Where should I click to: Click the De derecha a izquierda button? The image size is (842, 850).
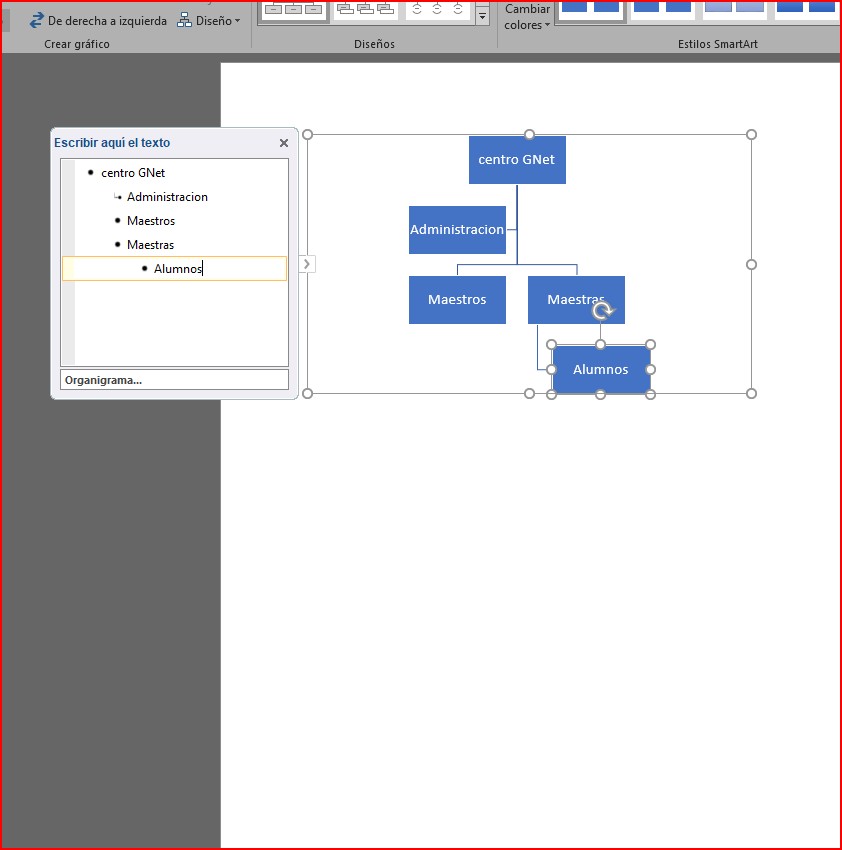pos(98,20)
